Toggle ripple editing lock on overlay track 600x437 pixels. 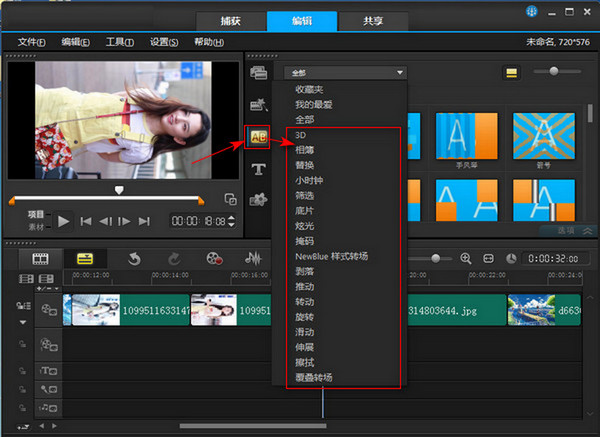pyautogui.click(x=23, y=344)
